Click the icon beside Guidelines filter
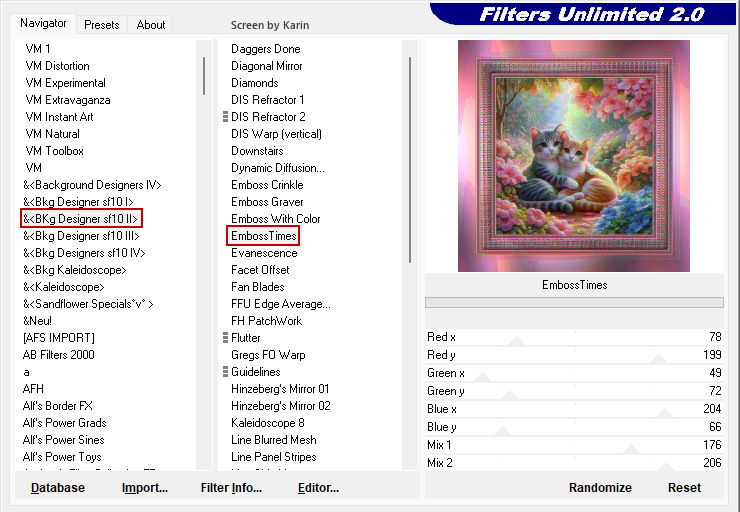This screenshot has width=740, height=512. click(225, 372)
